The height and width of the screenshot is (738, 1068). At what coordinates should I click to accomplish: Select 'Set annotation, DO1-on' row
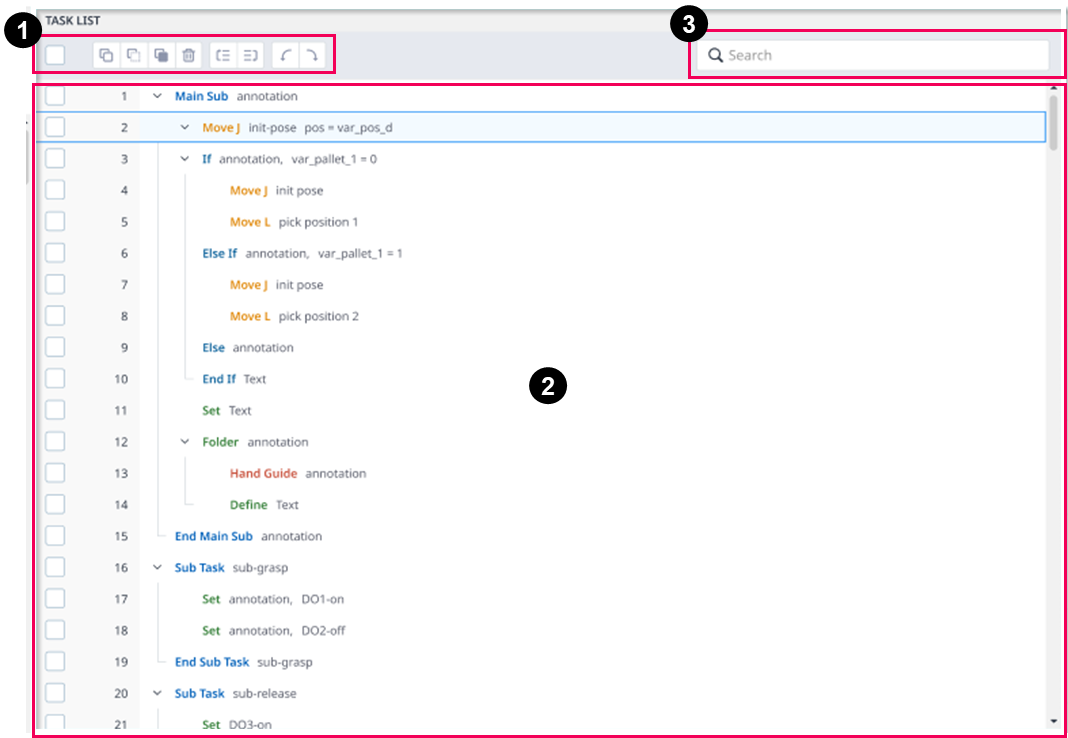pyautogui.click(x=541, y=598)
